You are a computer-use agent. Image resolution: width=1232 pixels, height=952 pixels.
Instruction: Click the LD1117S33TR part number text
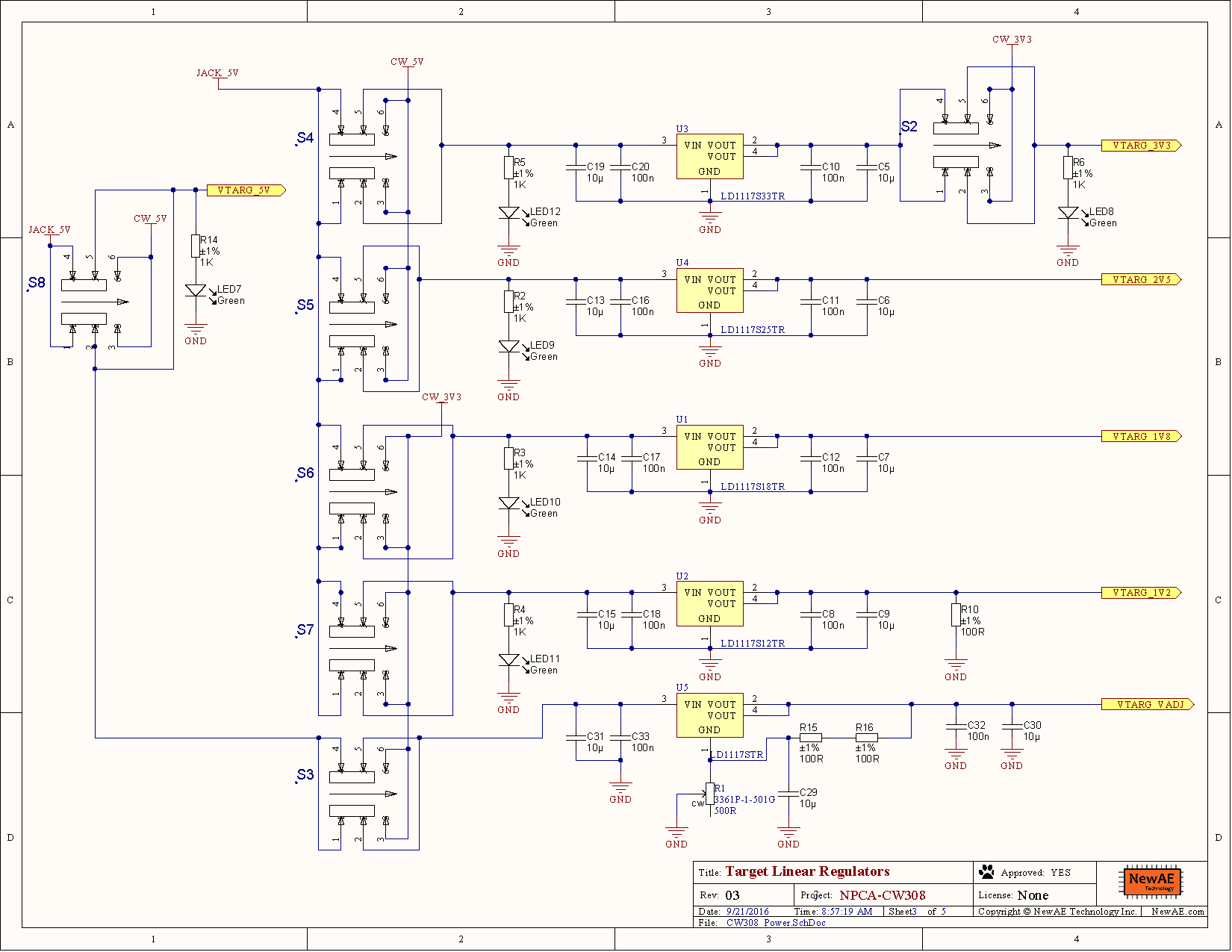click(x=753, y=196)
